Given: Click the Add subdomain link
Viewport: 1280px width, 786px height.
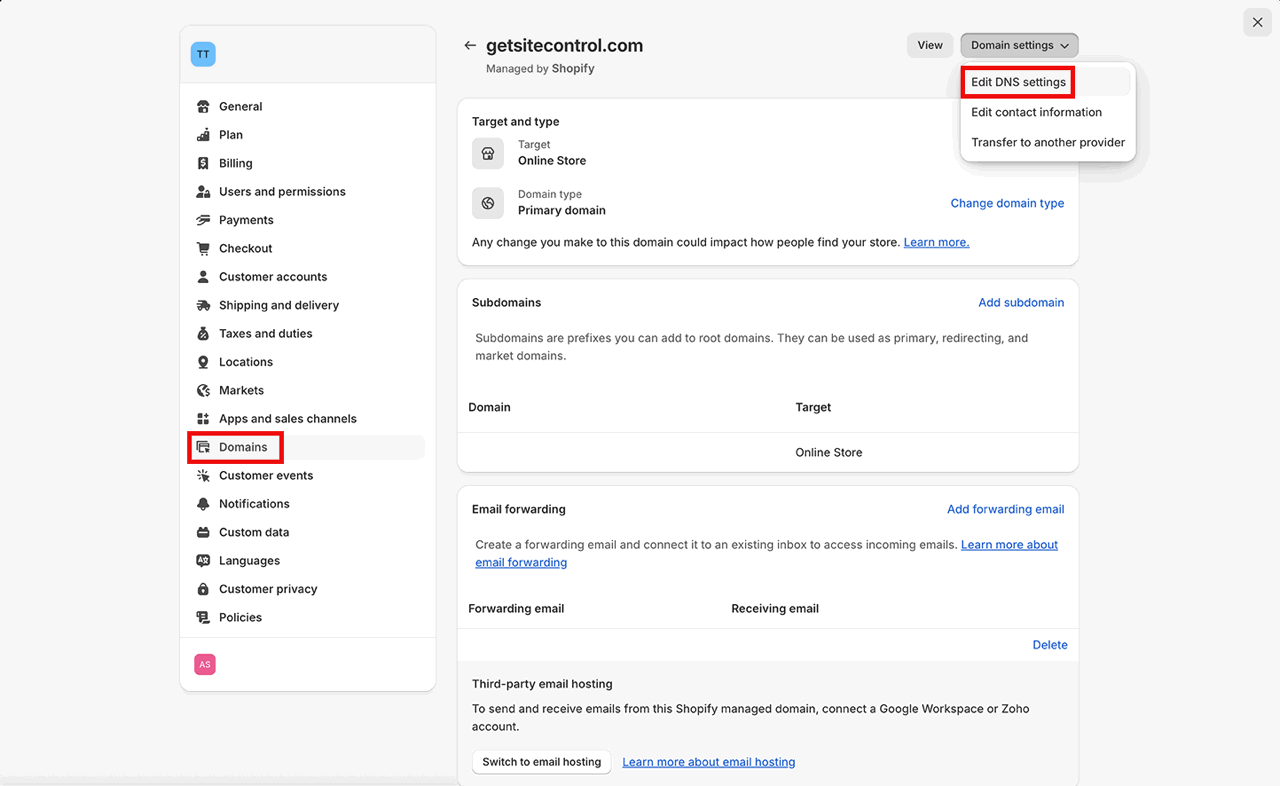Looking at the screenshot, I should (1020, 302).
